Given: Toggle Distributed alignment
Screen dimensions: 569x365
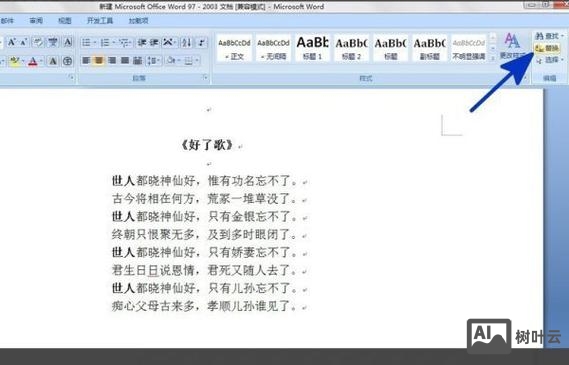Looking at the screenshot, I should pos(138,60).
